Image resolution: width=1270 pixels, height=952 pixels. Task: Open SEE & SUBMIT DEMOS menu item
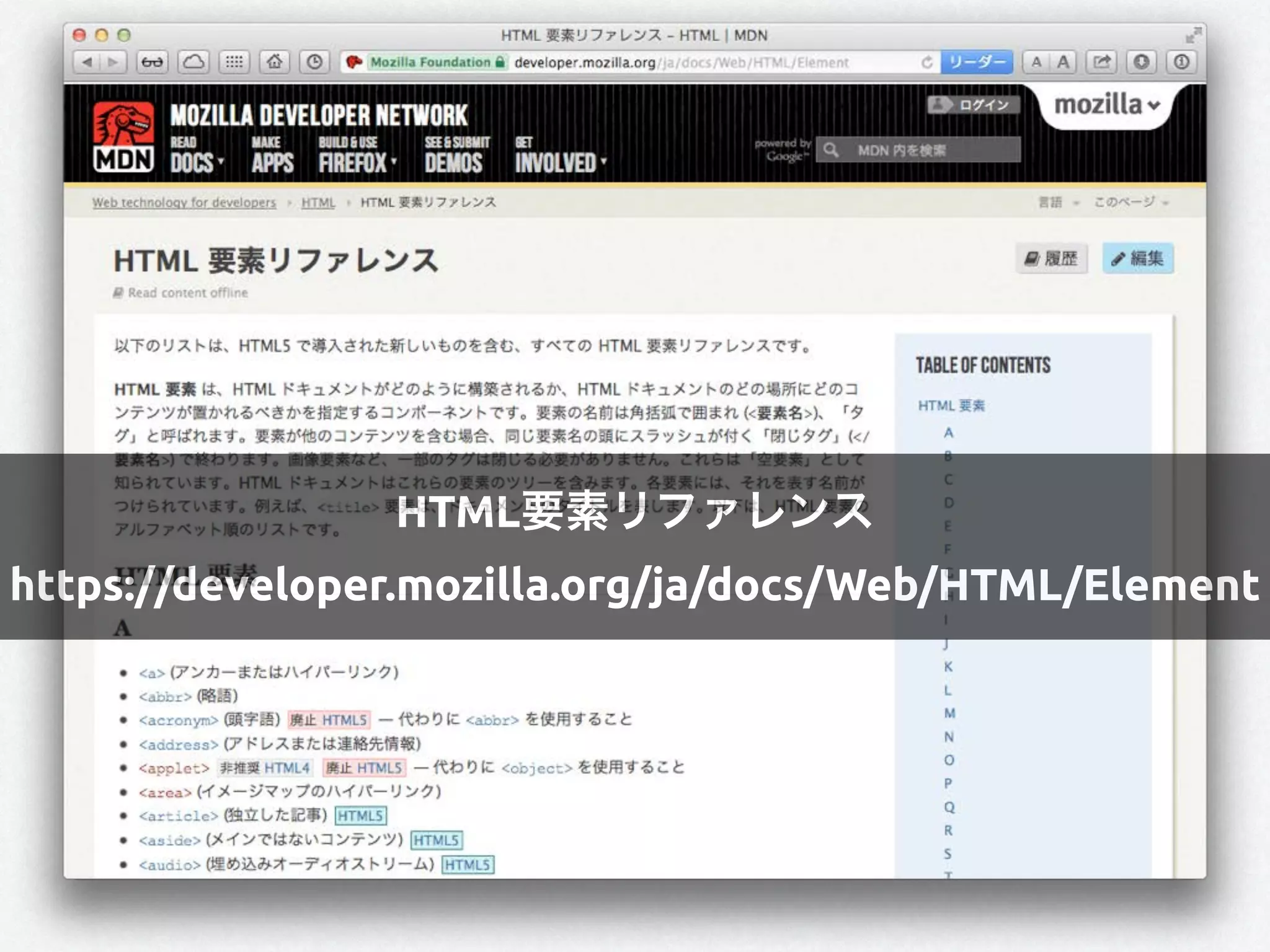[457, 155]
